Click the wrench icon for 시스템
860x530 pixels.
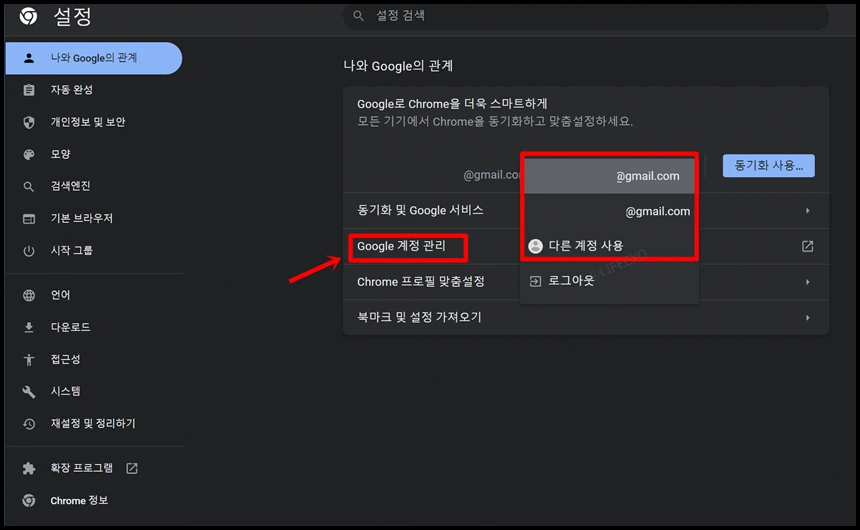[29, 392]
